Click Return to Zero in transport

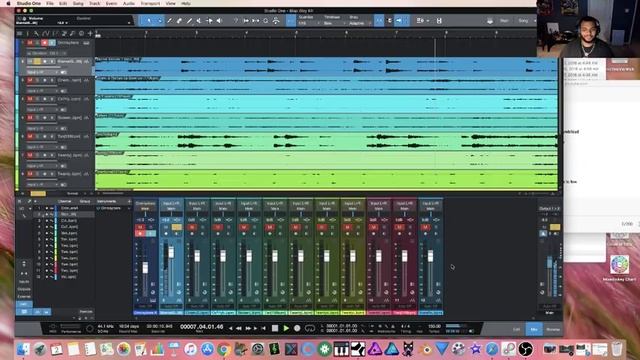click(264, 328)
